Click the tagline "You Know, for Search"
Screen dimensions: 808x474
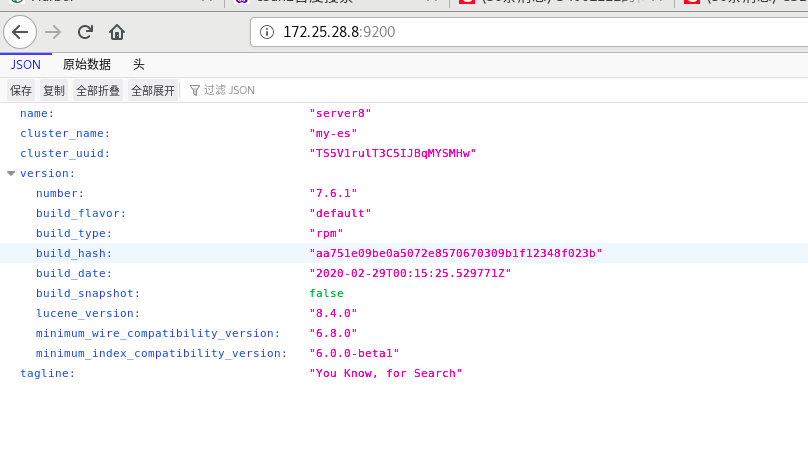(x=385, y=373)
